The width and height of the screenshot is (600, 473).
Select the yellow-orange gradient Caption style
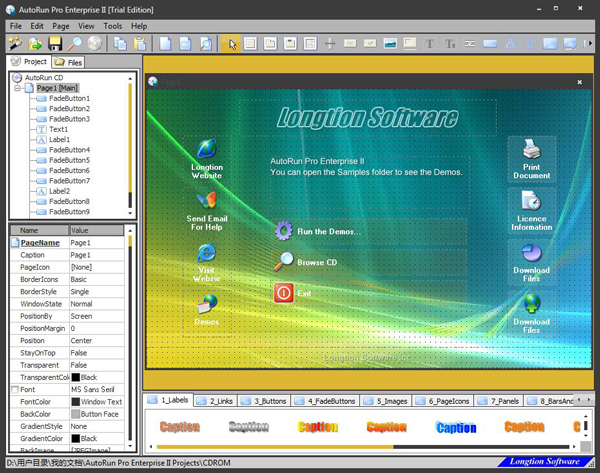pyautogui.click(x=318, y=426)
